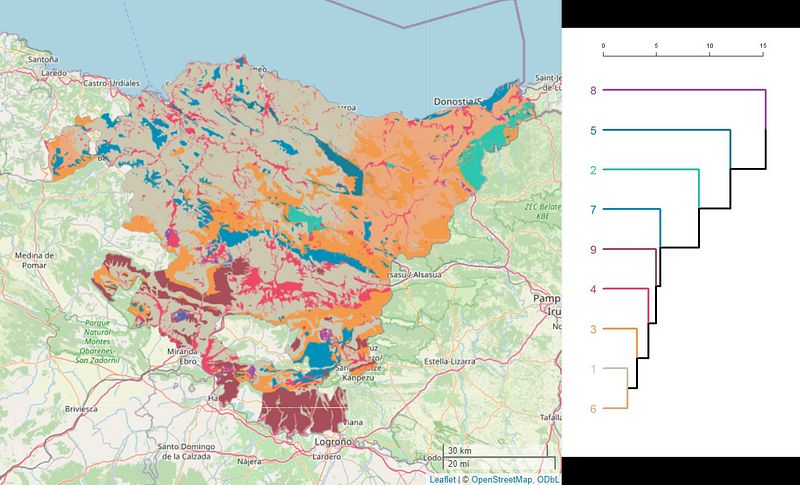Open the OpenStreetMap copyright link
800x485 pixels.
tap(502, 479)
